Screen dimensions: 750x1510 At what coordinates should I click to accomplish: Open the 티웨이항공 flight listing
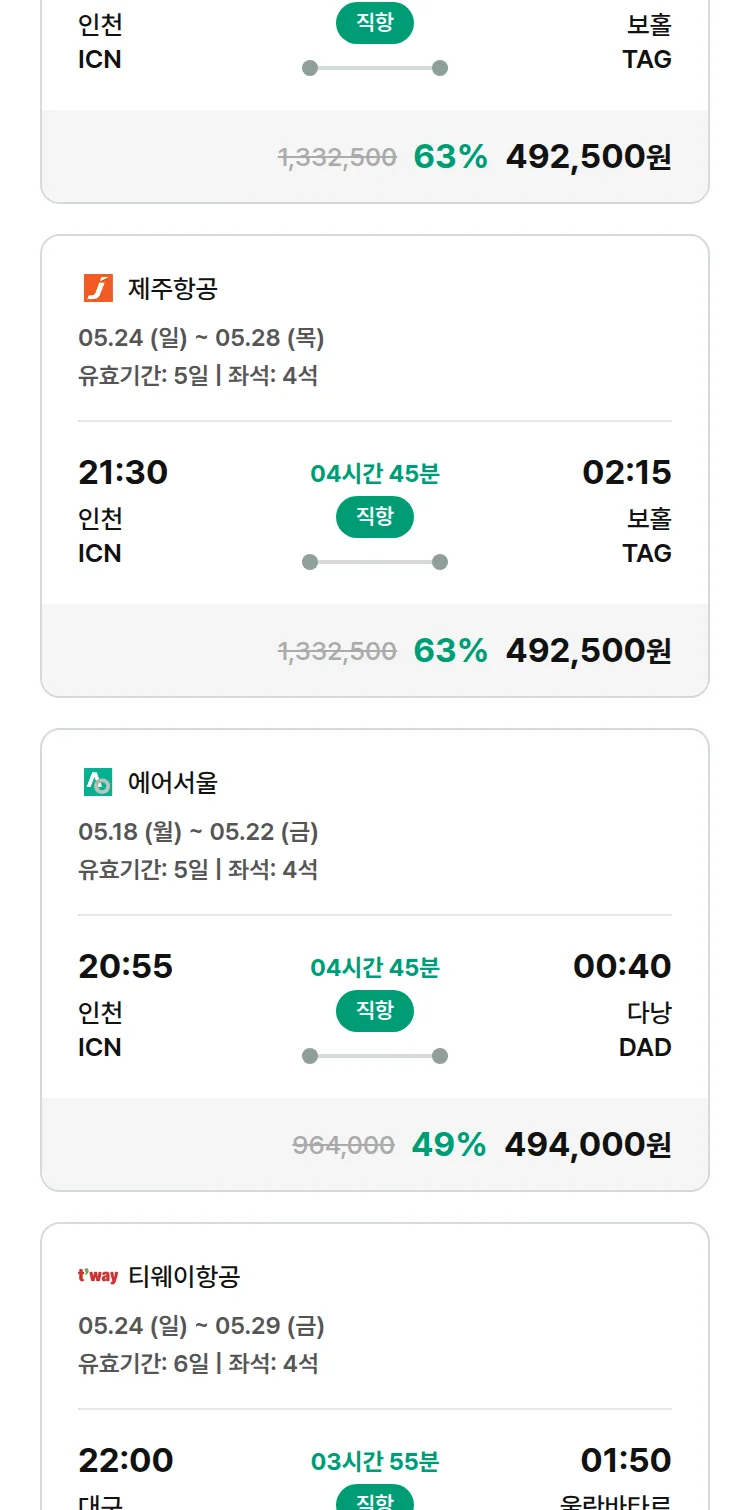pos(184,1276)
